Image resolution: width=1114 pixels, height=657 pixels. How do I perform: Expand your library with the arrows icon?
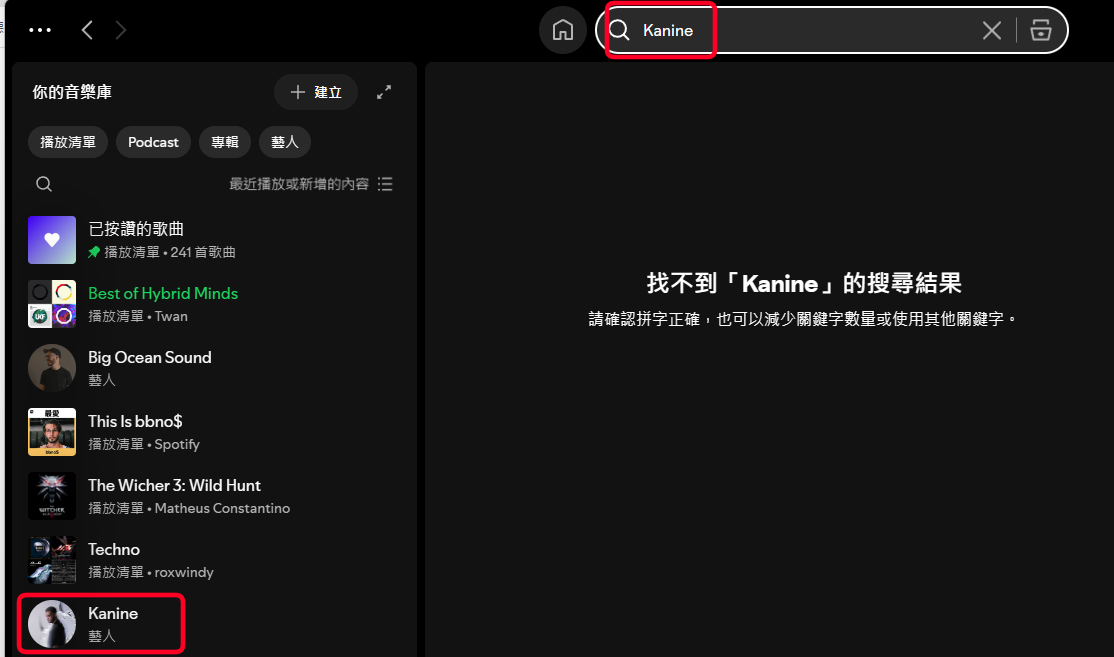pyautogui.click(x=384, y=92)
